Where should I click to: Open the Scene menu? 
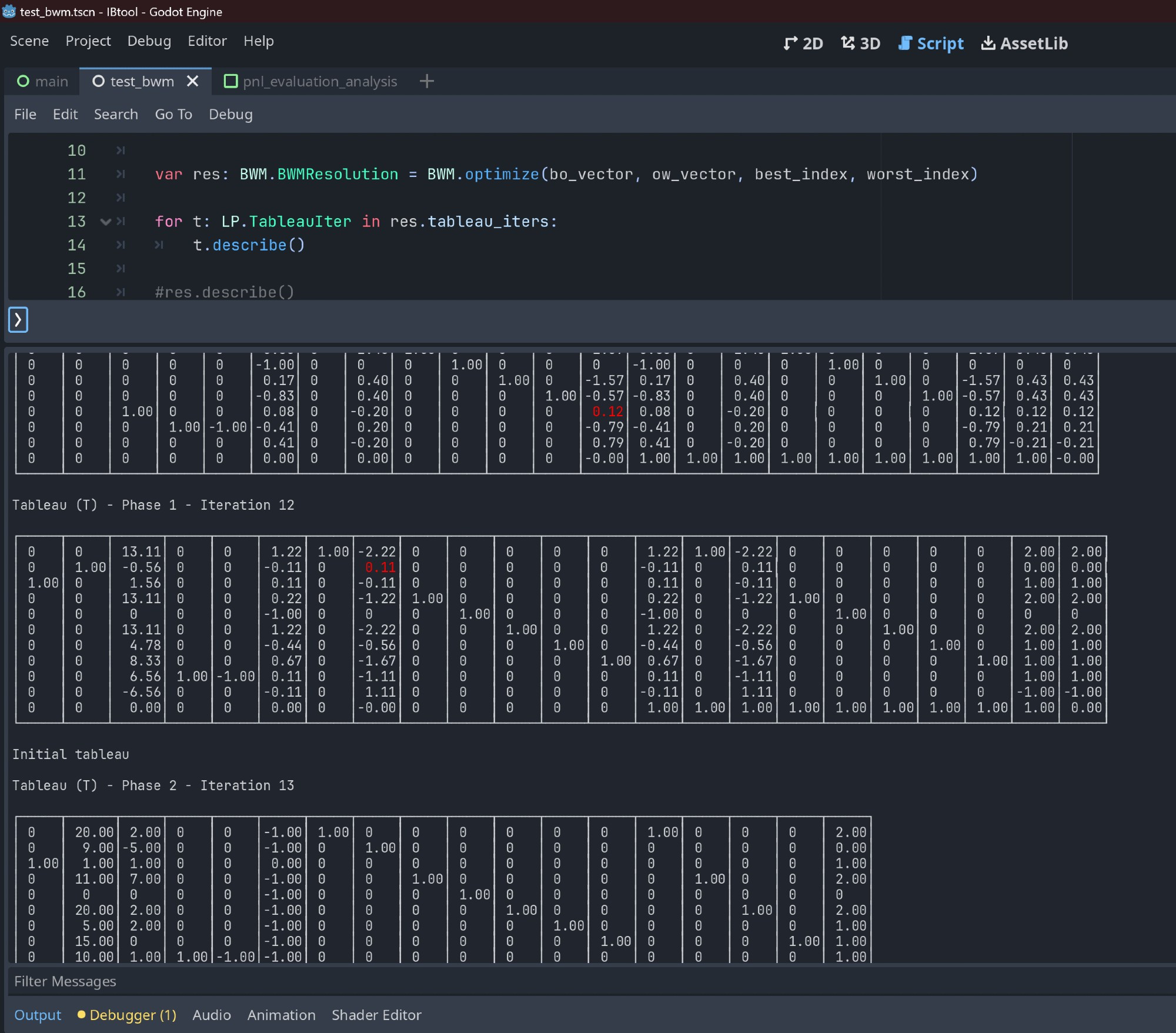click(x=29, y=41)
